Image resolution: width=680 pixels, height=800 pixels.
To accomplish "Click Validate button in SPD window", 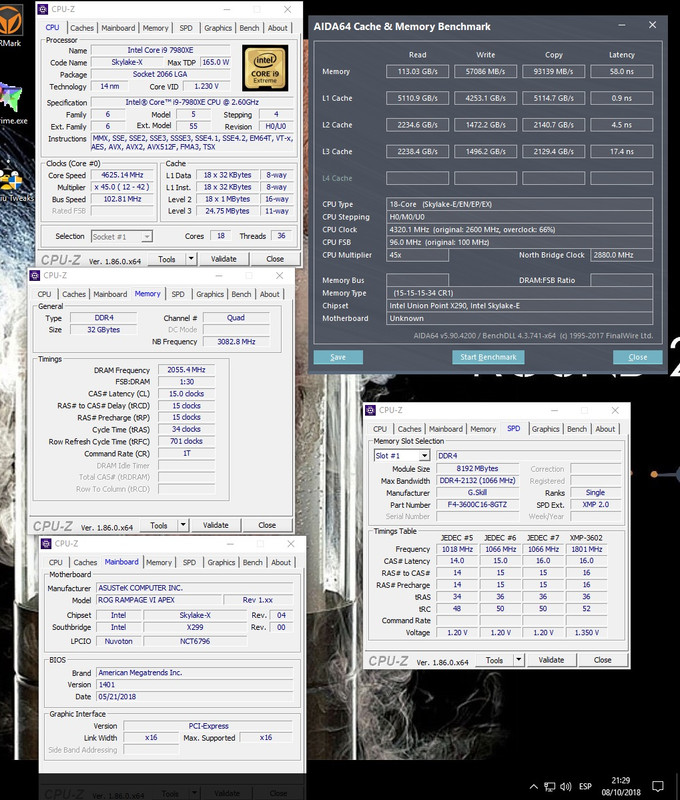I will (551, 660).
